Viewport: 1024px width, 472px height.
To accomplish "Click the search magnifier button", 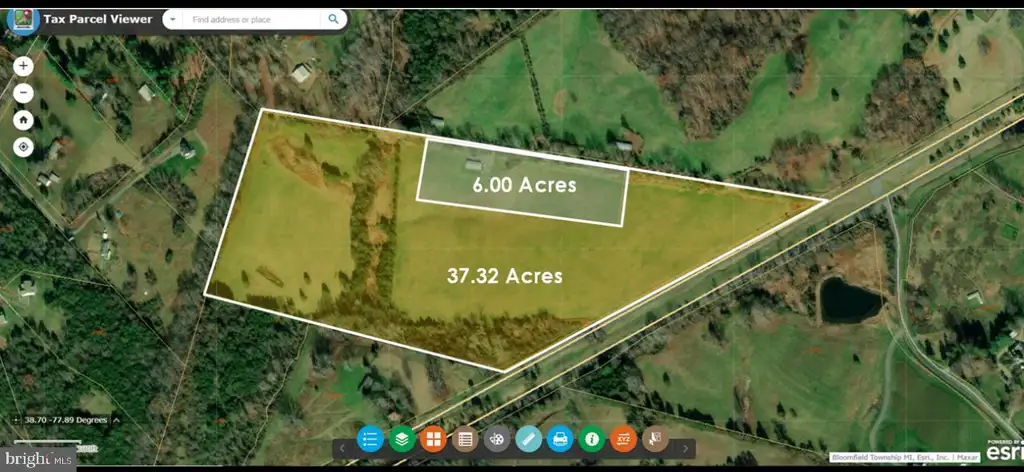I will (x=333, y=20).
